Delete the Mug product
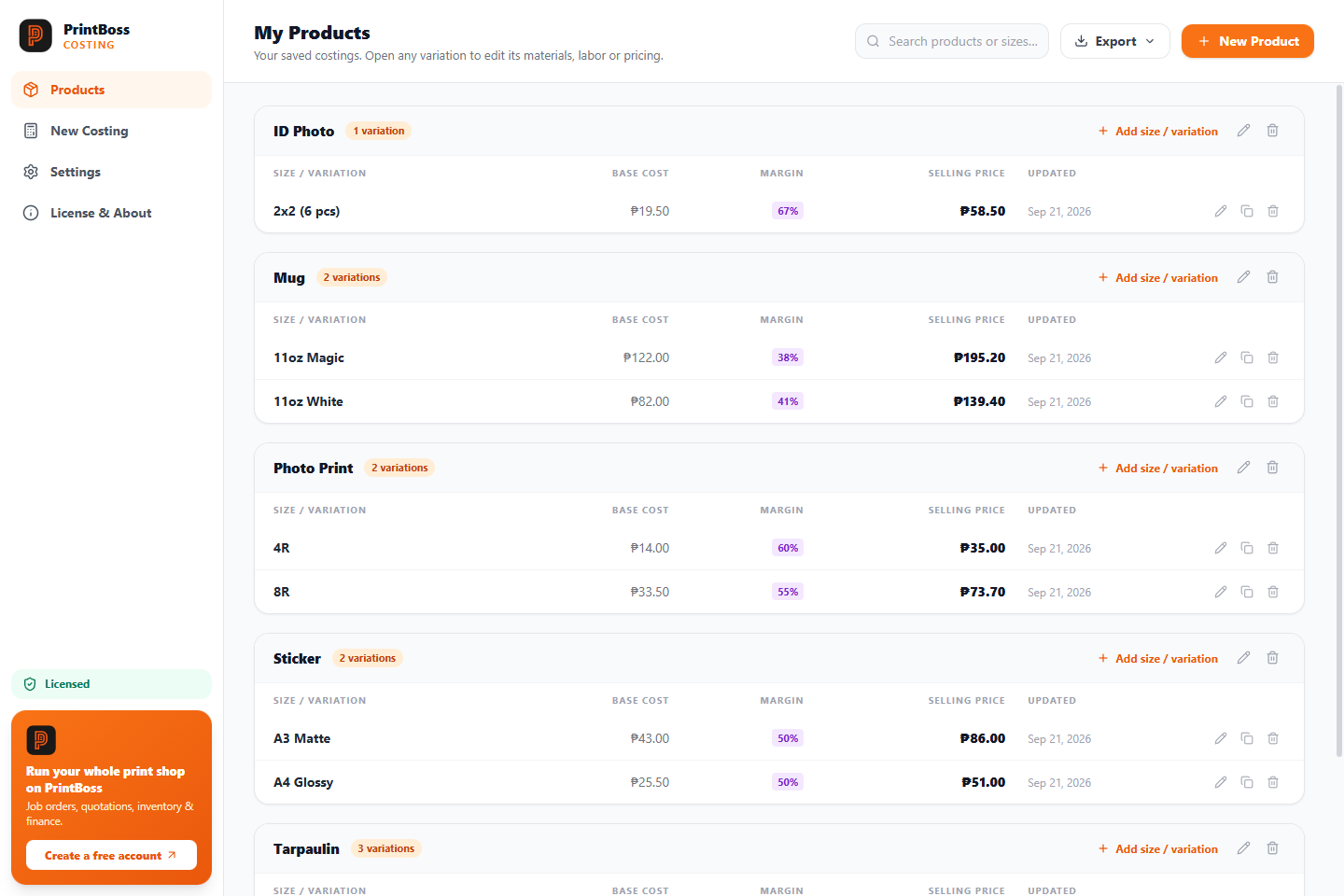This screenshot has height=896, width=1344. click(x=1272, y=277)
